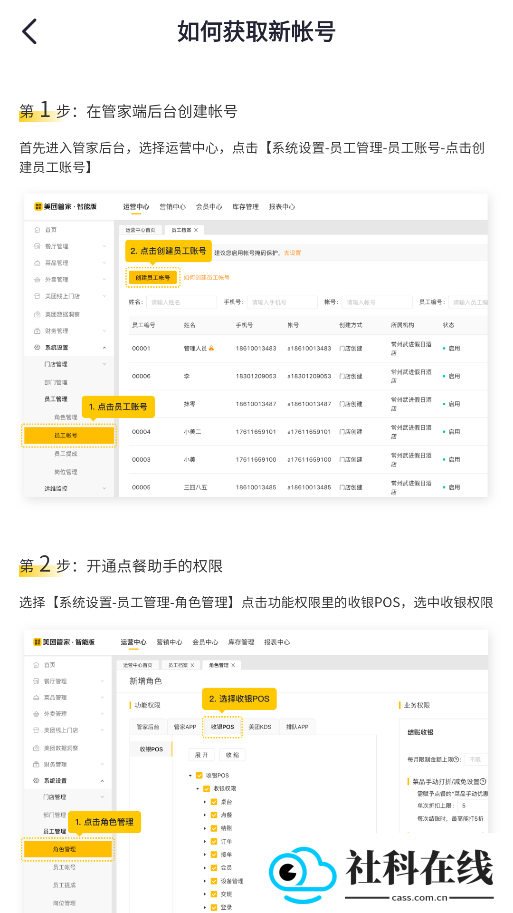
Task: Expand 门店管理 chevron in step 2 sidebar
Action: coord(103,797)
